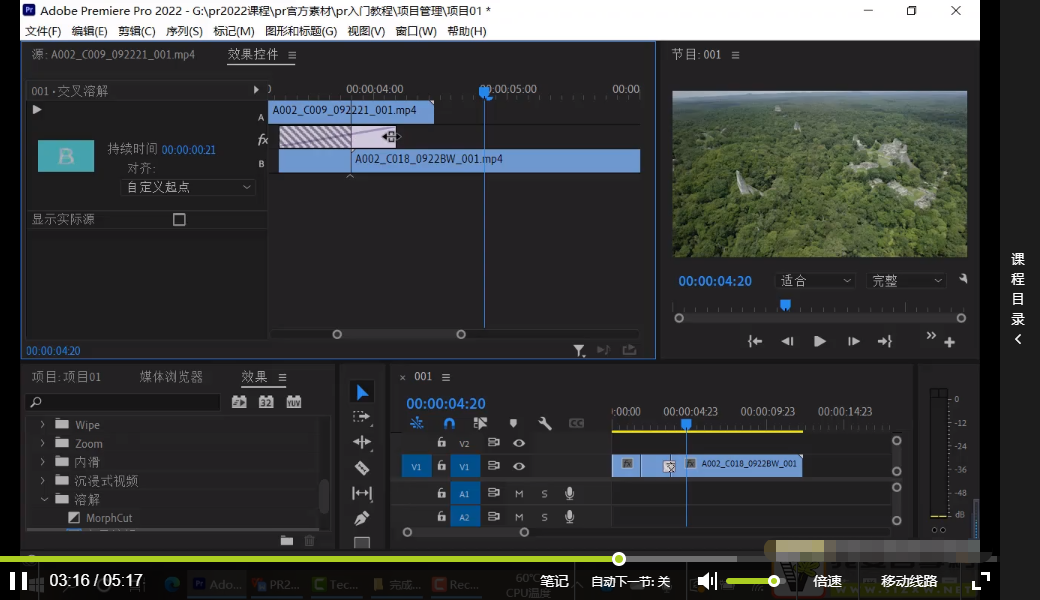
Task: Show more Program Monitor transport buttons
Action: click(931, 335)
